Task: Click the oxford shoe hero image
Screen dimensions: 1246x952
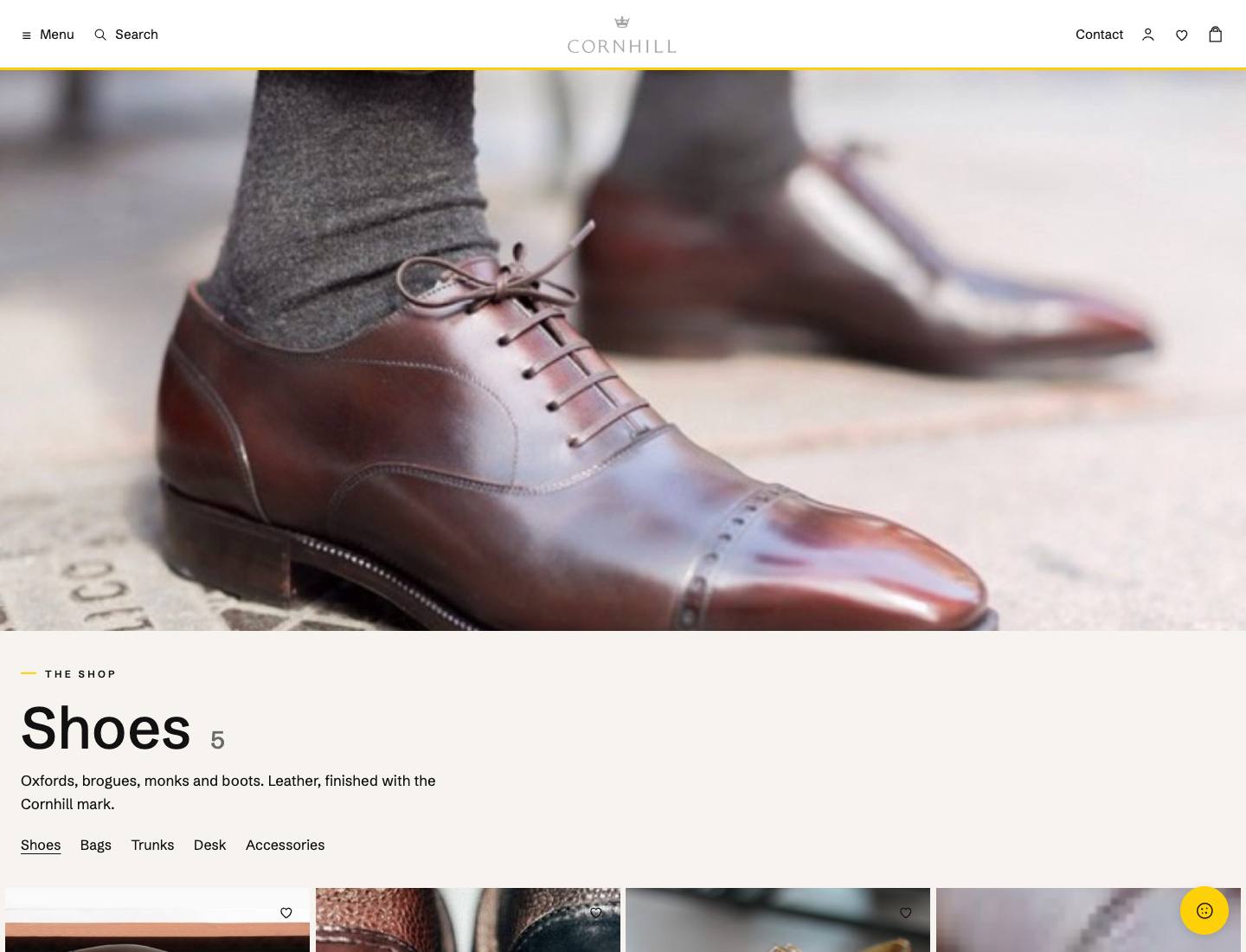Action: (x=623, y=351)
